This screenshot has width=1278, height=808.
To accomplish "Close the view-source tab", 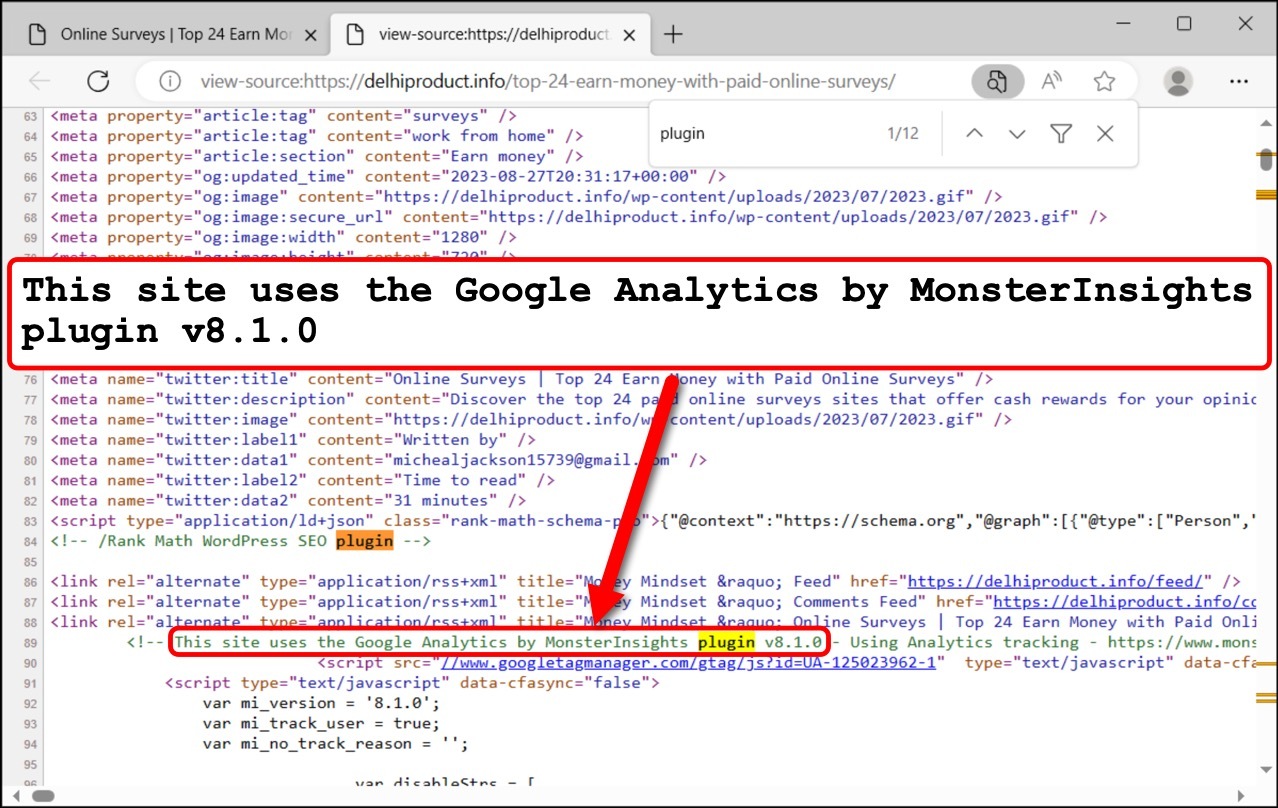I will [x=629, y=35].
